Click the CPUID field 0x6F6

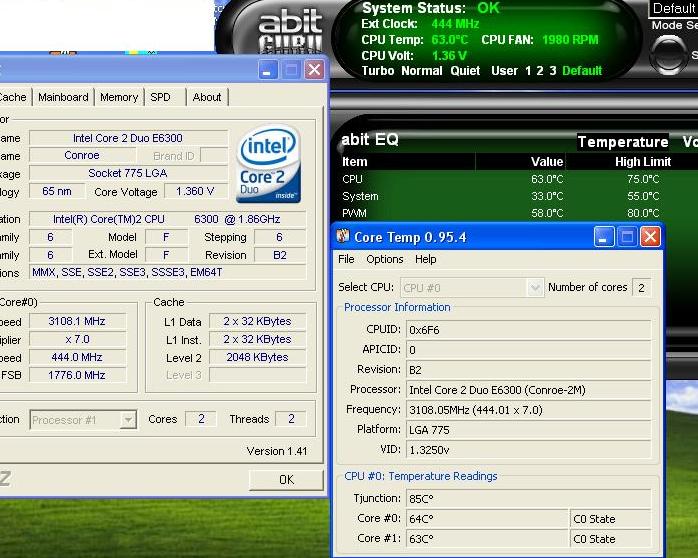point(528,330)
